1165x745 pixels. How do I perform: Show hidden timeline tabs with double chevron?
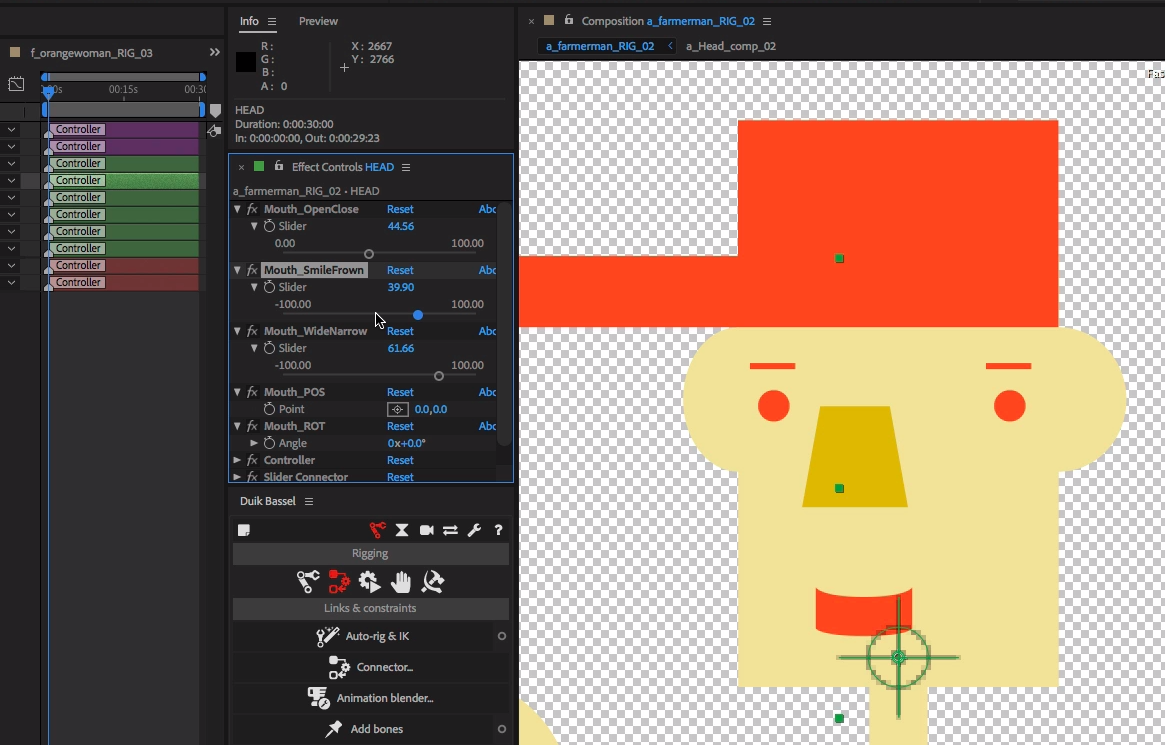coord(215,52)
